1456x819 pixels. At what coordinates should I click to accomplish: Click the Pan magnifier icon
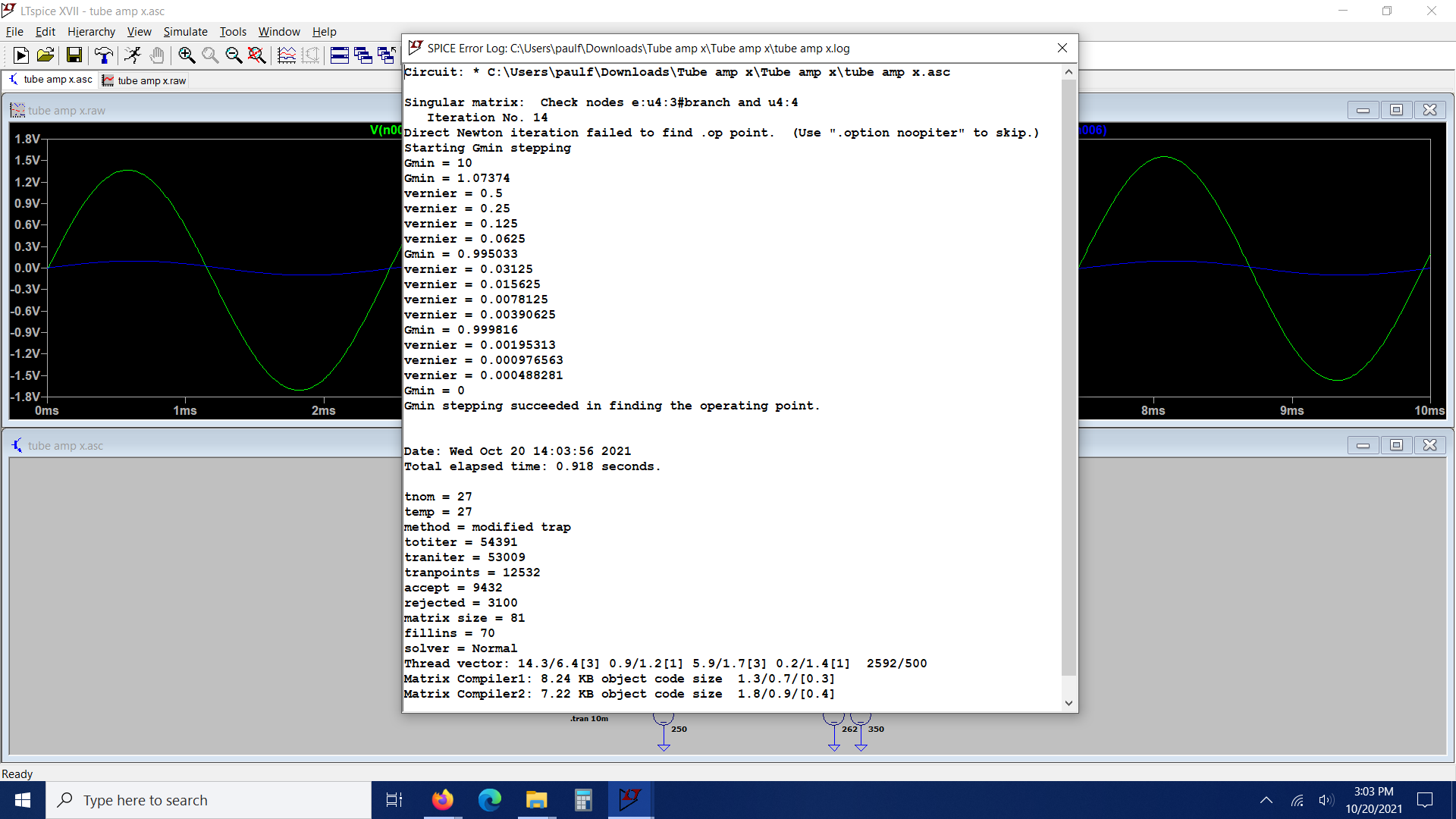pyautogui.click(x=210, y=55)
